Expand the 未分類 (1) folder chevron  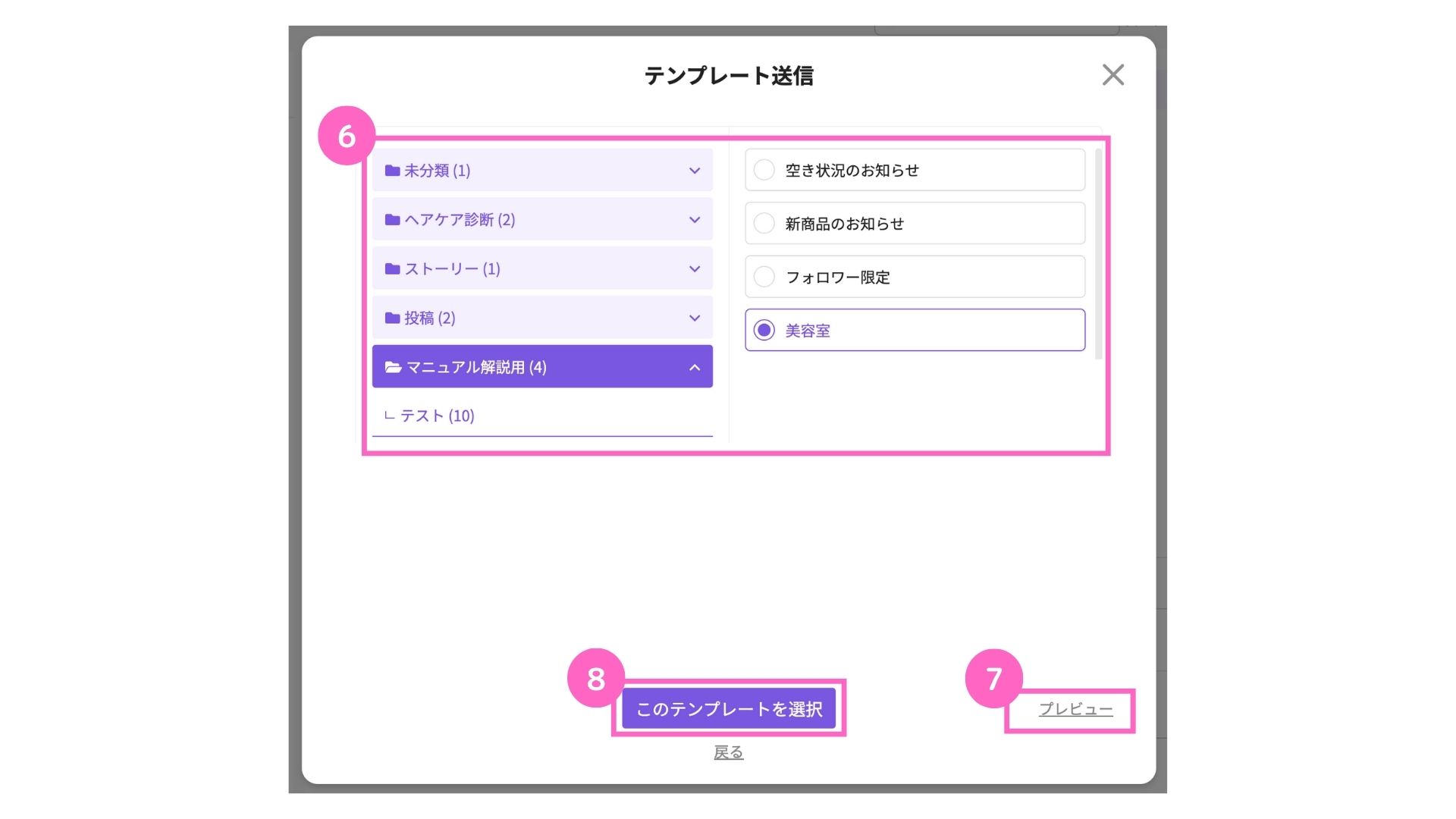tap(694, 171)
